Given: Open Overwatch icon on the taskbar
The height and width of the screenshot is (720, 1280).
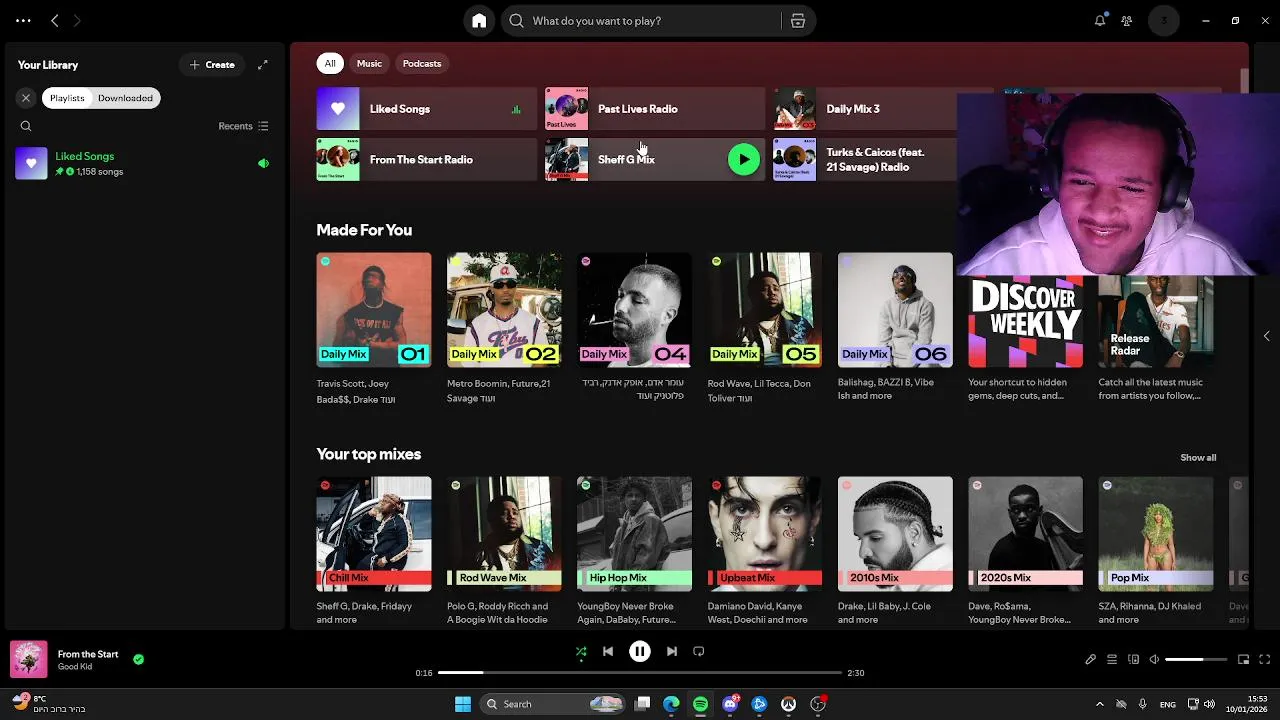Looking at the screenshot, I should pos(789,704).
